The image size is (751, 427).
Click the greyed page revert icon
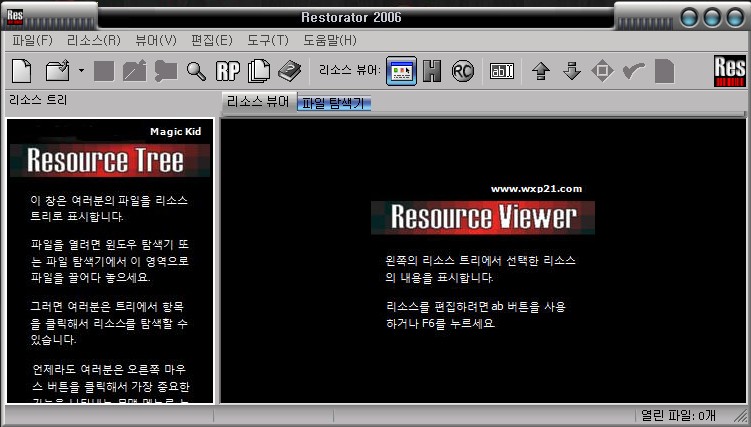click(x=664, y=71)
